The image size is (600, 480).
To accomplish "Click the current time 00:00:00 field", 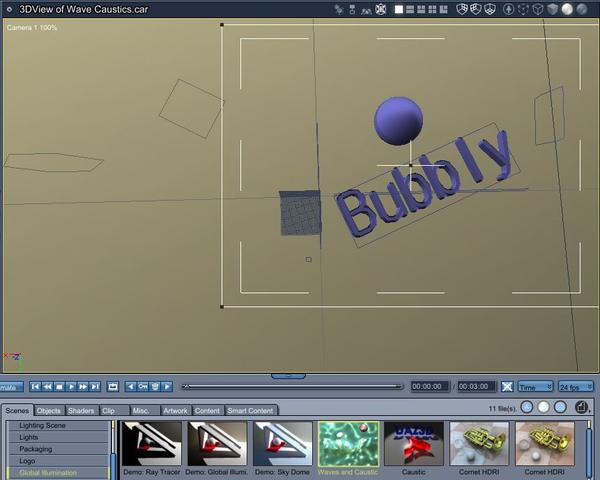I will 430,387.
